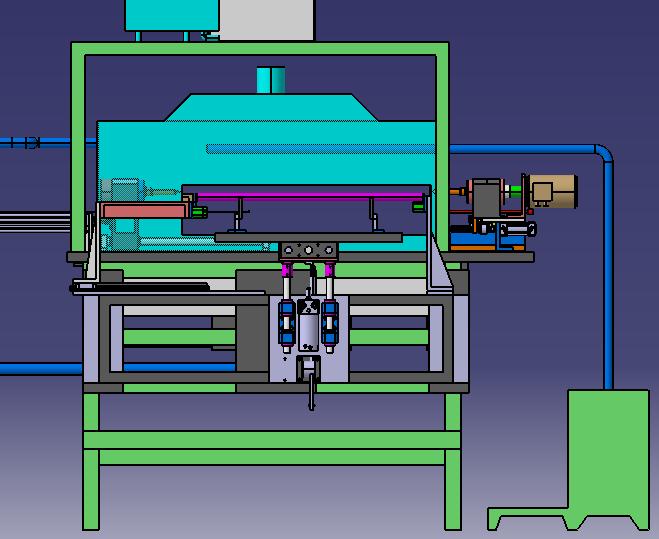
Task: Select the gray box at top center
Action: pyautogui.click(x=266, y=20)
